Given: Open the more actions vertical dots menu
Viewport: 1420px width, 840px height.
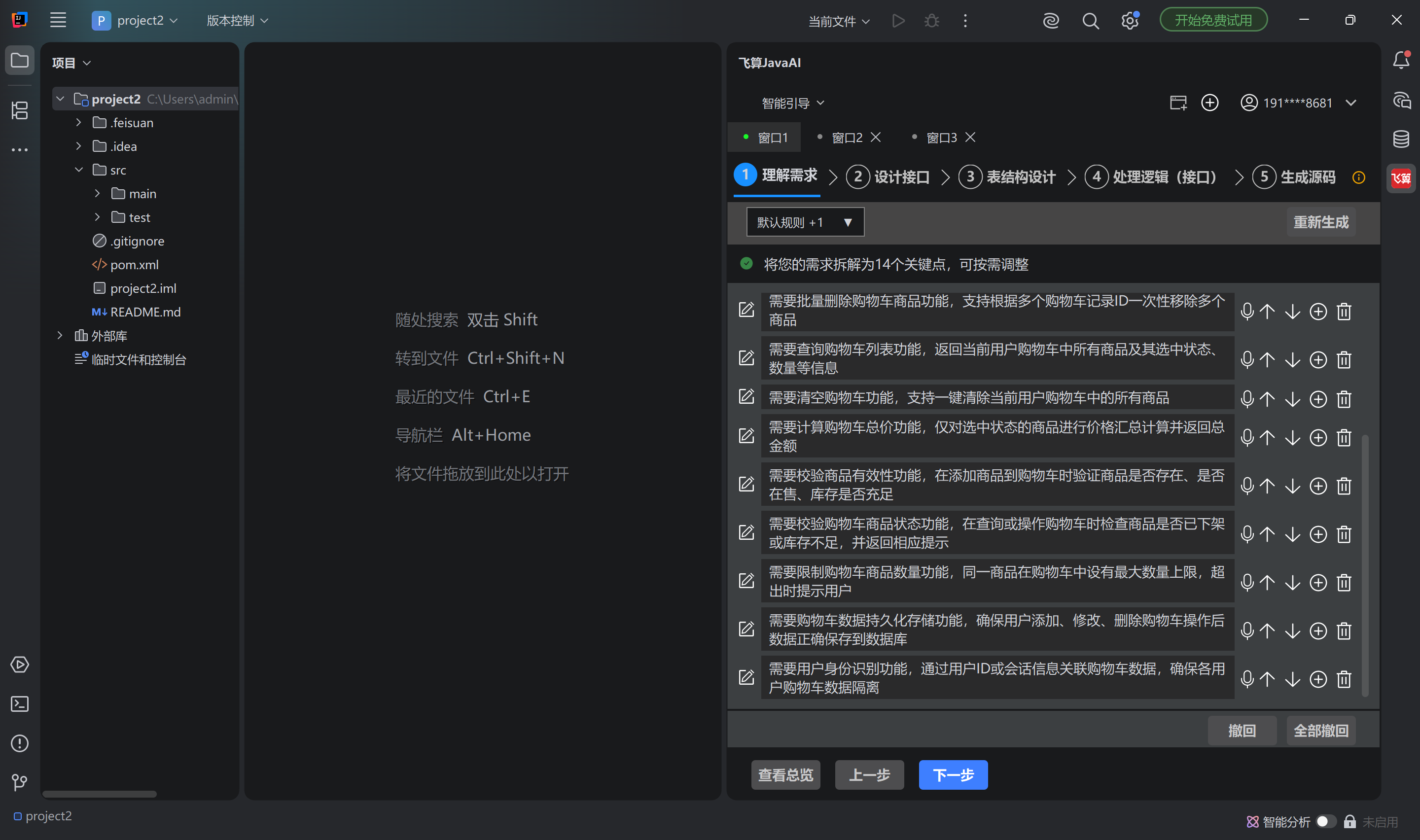Looking at the screenshot, I should point(965,21).
